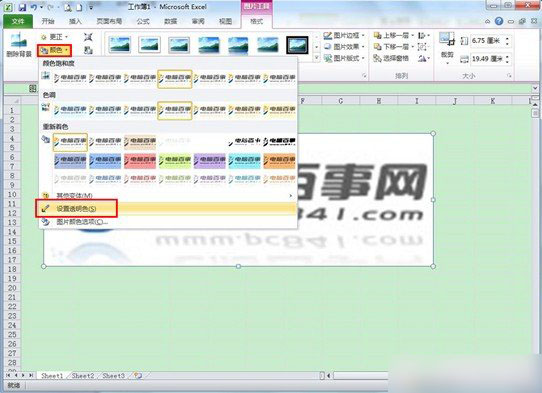The image size is (542, 393).
Task: Open size group dialog launcher
Action: click(508, 75)
